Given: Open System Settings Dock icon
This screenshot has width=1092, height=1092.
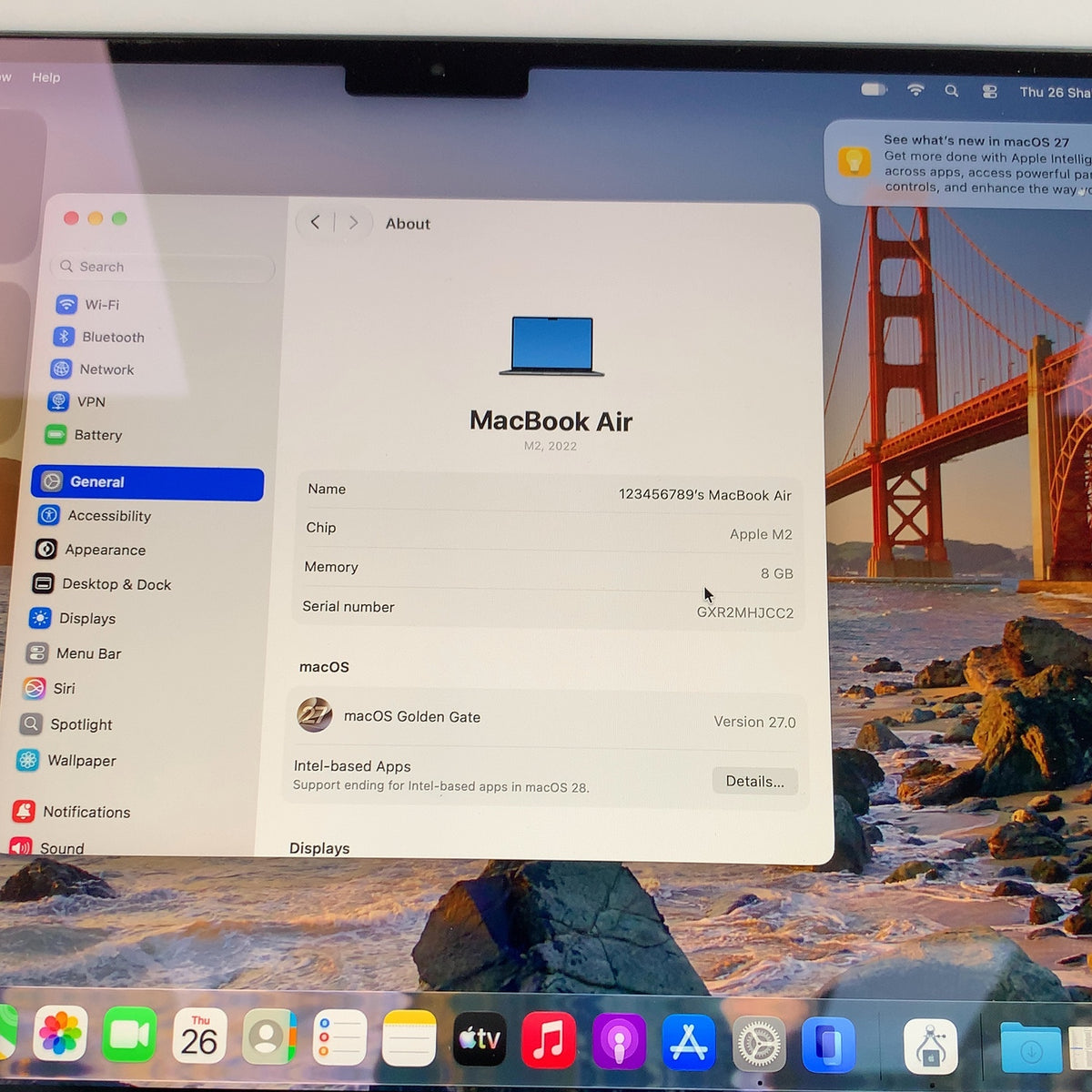Looking at the screenshot, I should (x=759, y=1043).
